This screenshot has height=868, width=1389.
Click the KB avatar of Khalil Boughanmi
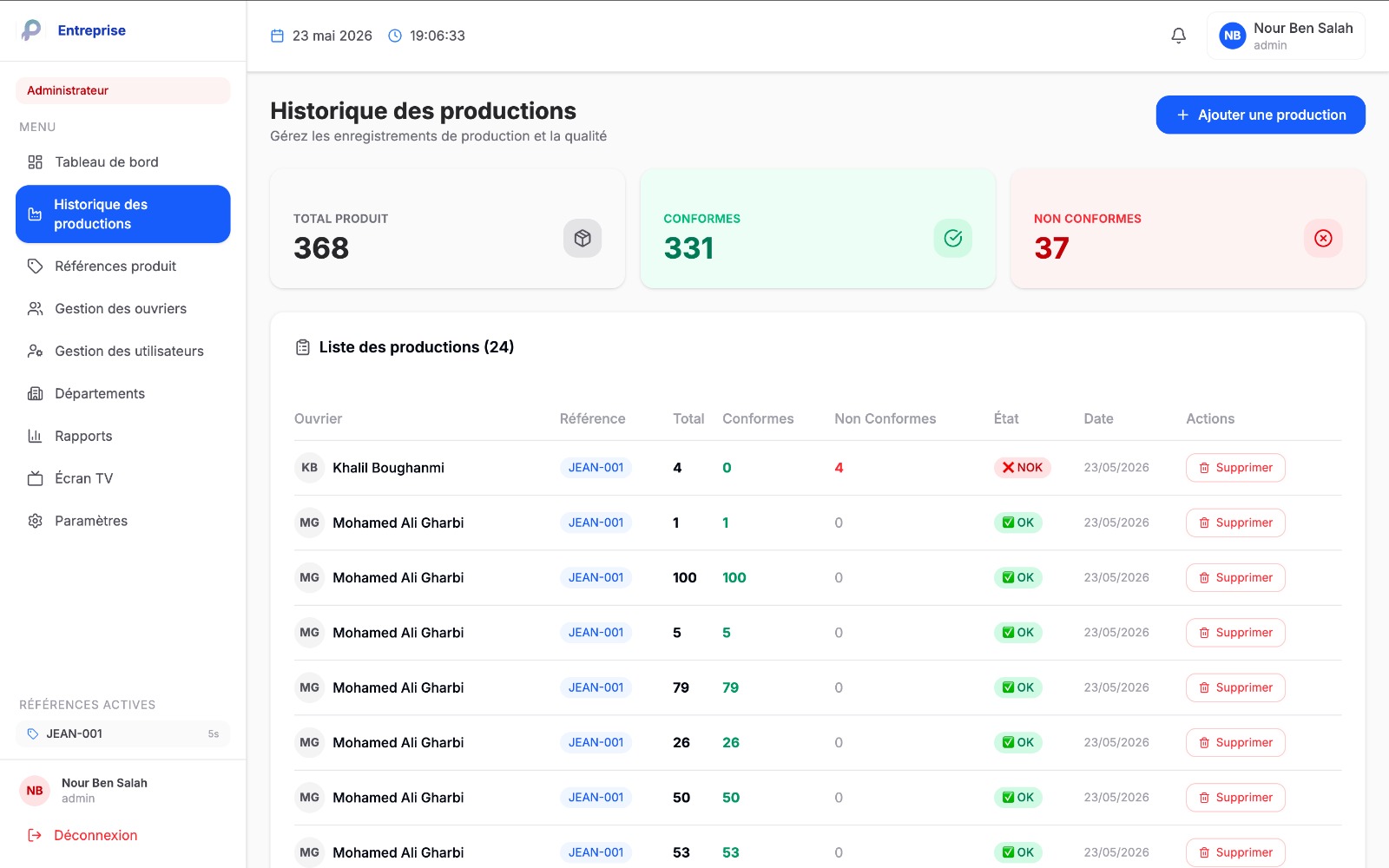pos(309,468)
